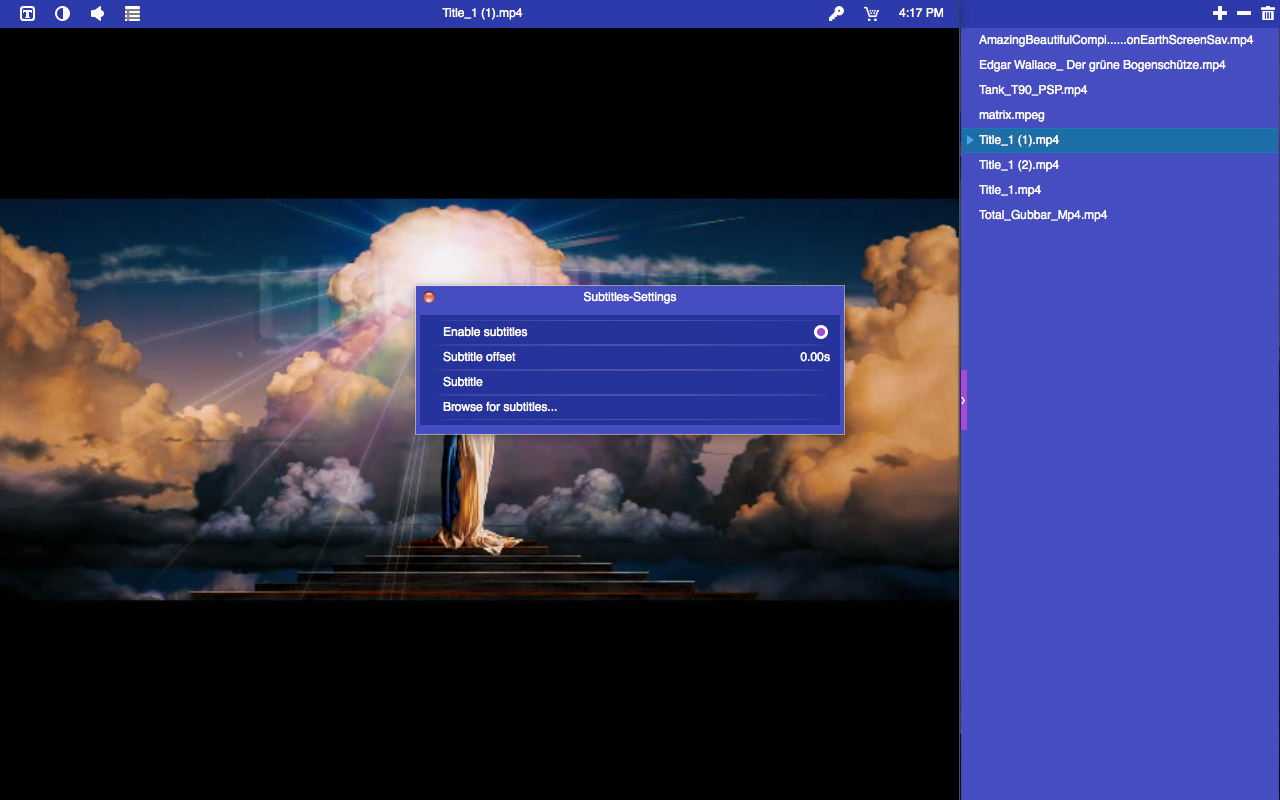Open the Subtitle row in settings
Image resolution: width=1280 pixels, height=800 pixels.
630,382
